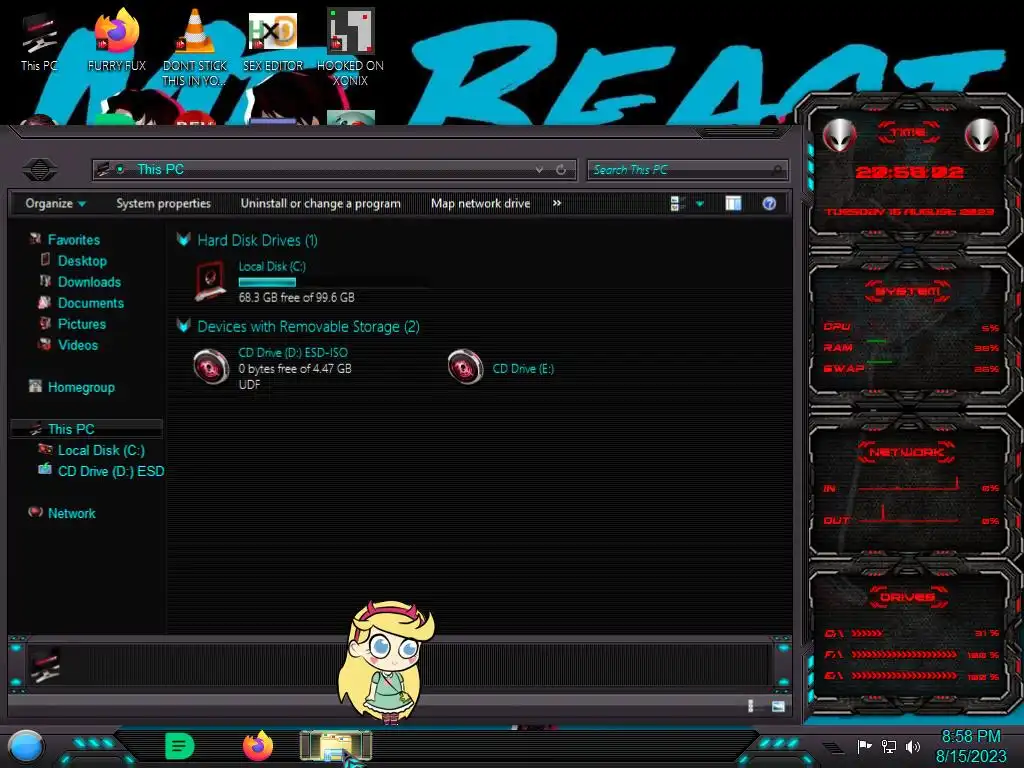The height and width of the screenshot is (768, 1024).
Task: Refresh the This PC address bar
Action: tap(561, 170)
